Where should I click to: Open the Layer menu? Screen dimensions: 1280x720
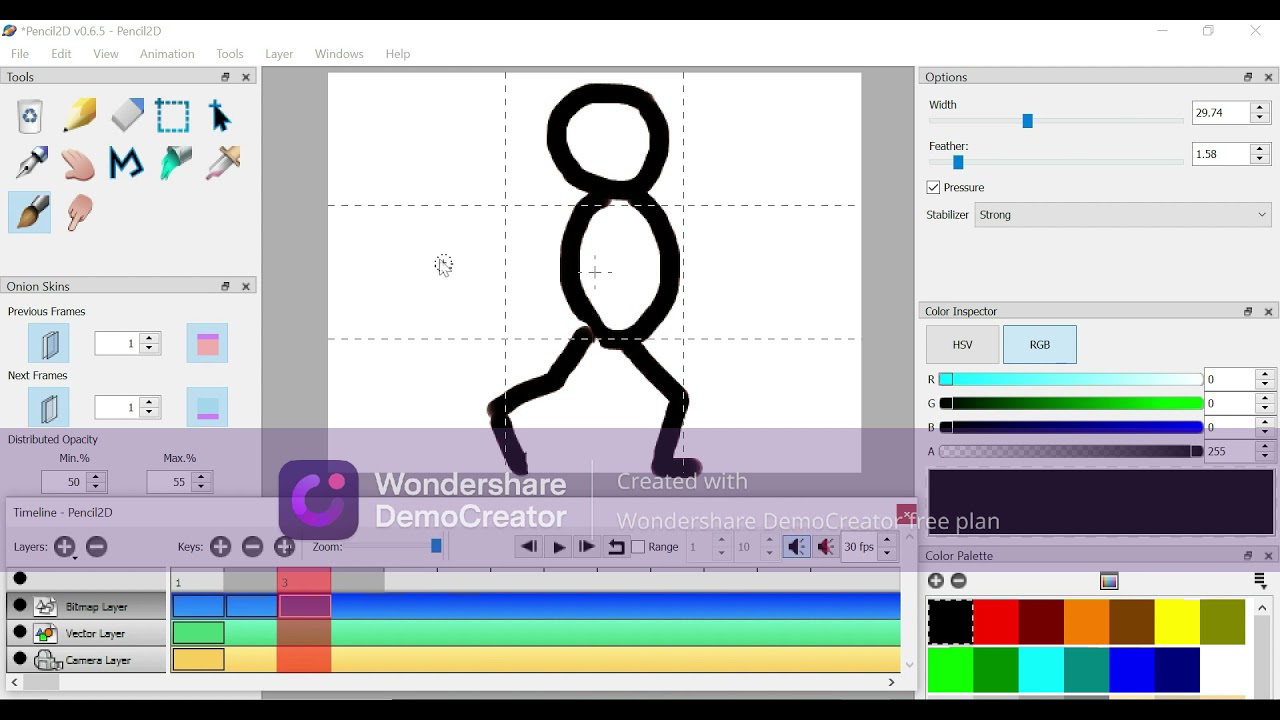pos(279,54)
